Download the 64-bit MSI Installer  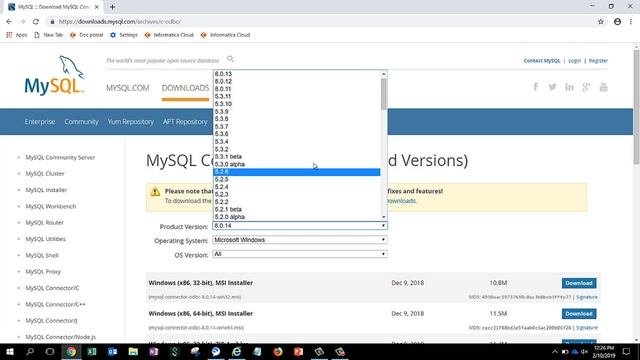(579, 314)
